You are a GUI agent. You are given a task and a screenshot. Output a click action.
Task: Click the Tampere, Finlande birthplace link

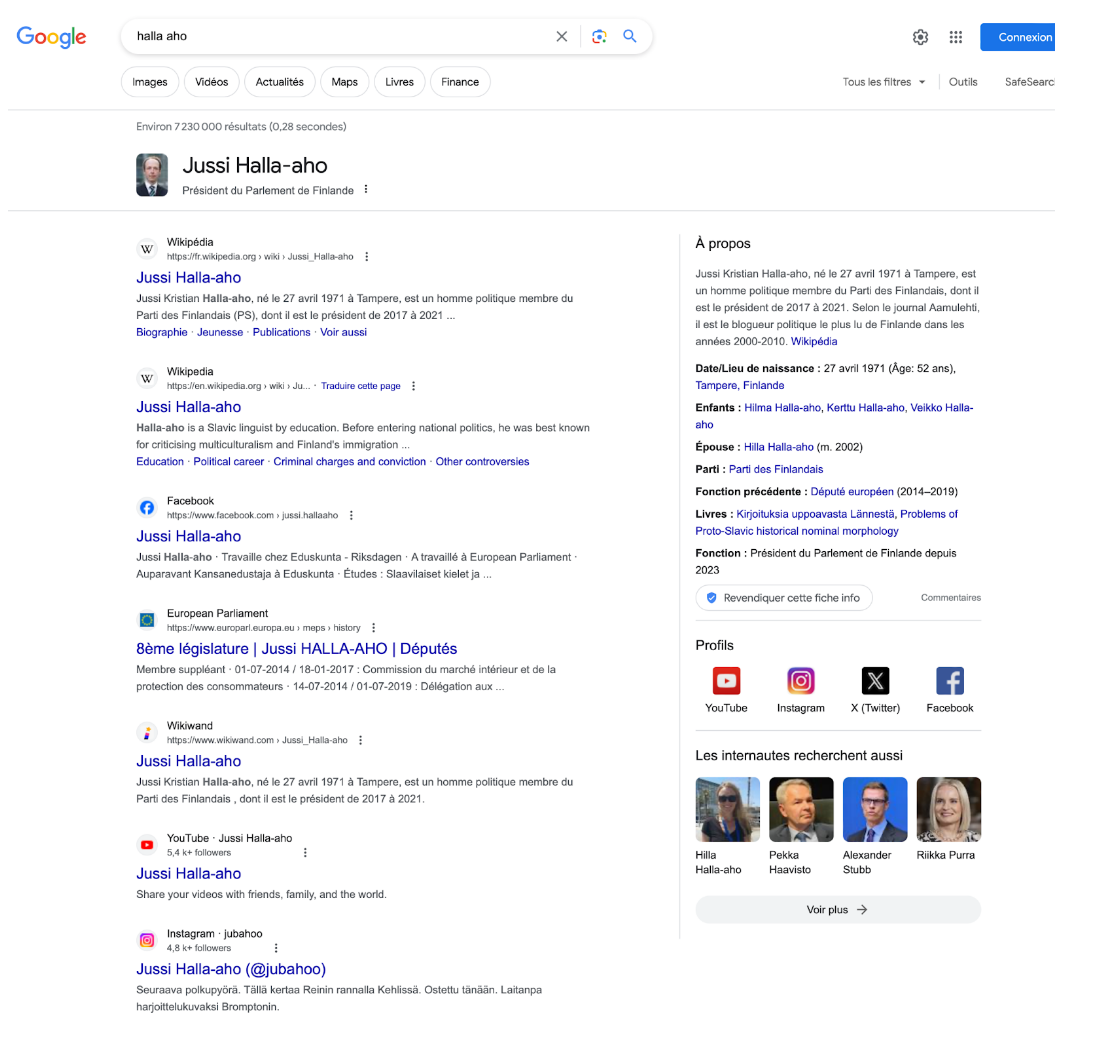coord(740,386)
